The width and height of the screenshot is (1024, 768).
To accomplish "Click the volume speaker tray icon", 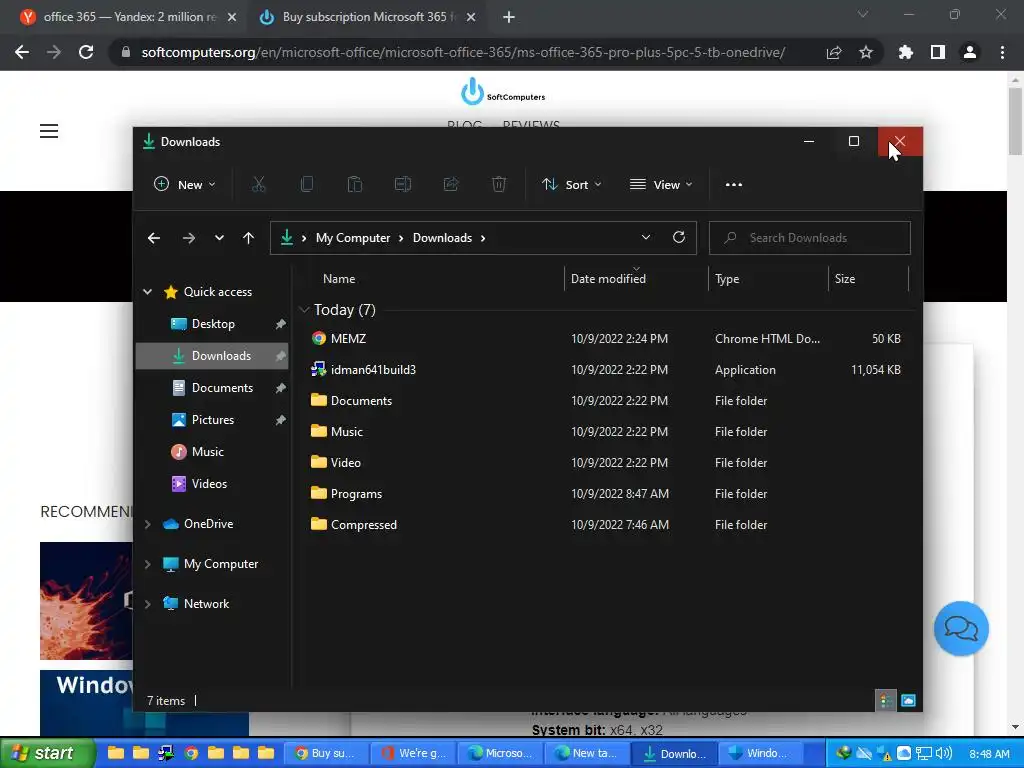I will pos(943,754).
